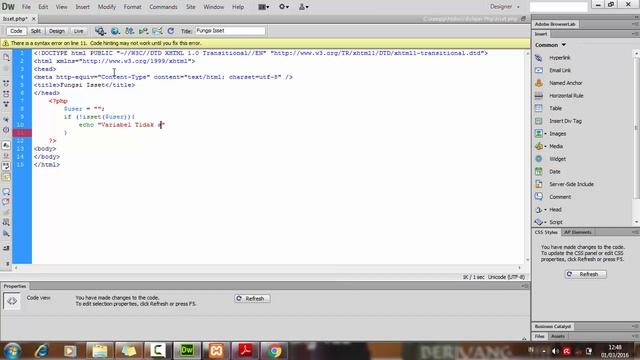Click the Title input field
The image size is (640, 360).
pos(230,31)
